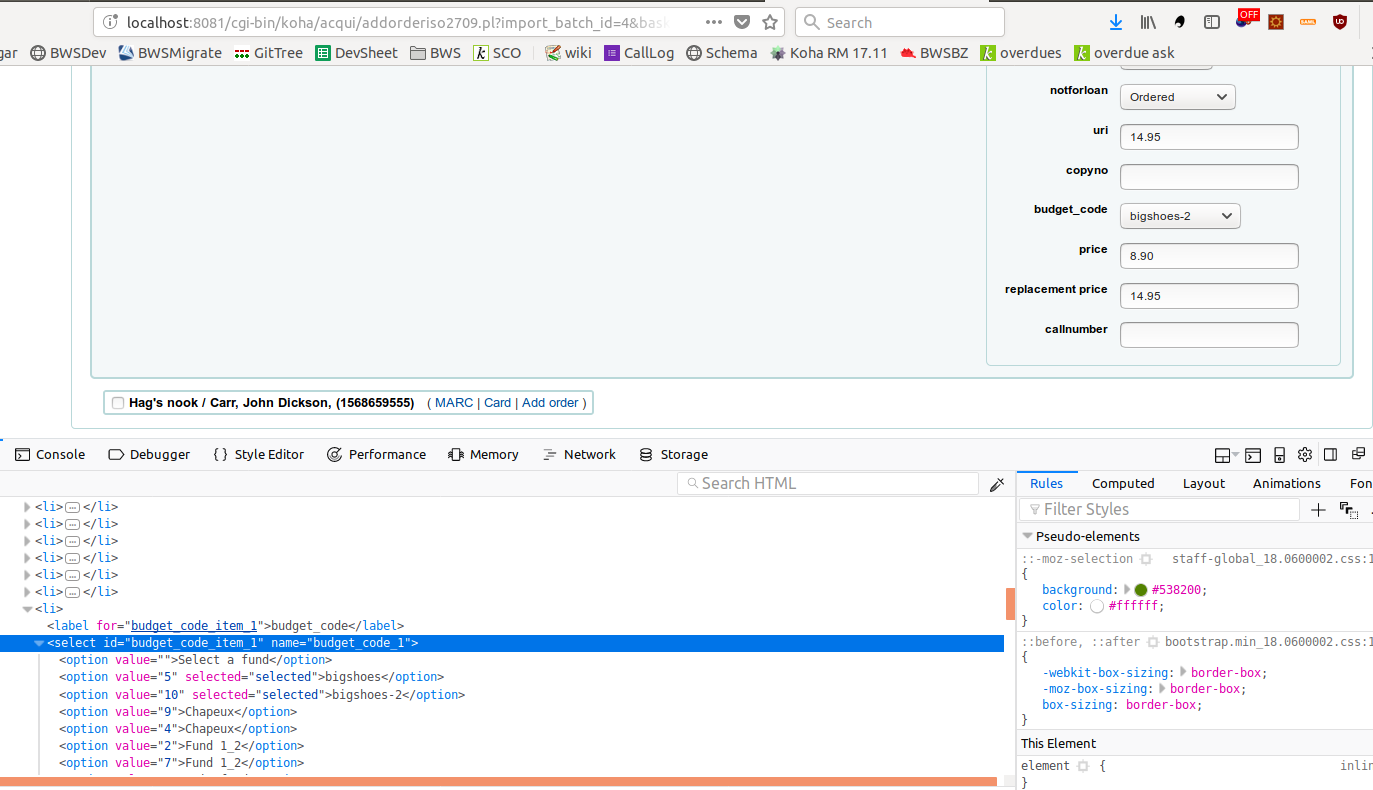
Task: Click the uBlock Origin shield icon
Action: pyautogui.click(x=1339, y=22)
